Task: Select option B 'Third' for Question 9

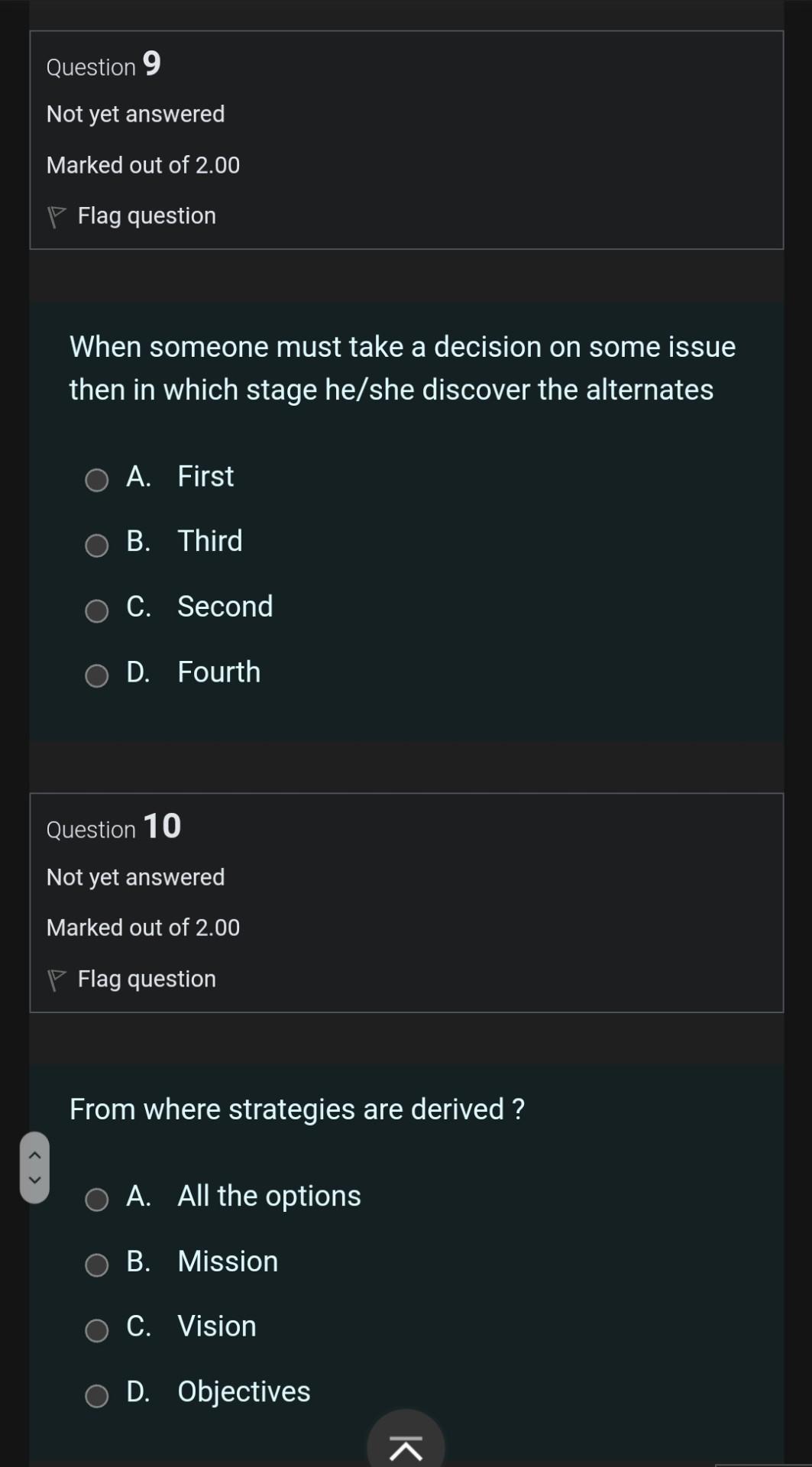Action: [x=96, y=546]
